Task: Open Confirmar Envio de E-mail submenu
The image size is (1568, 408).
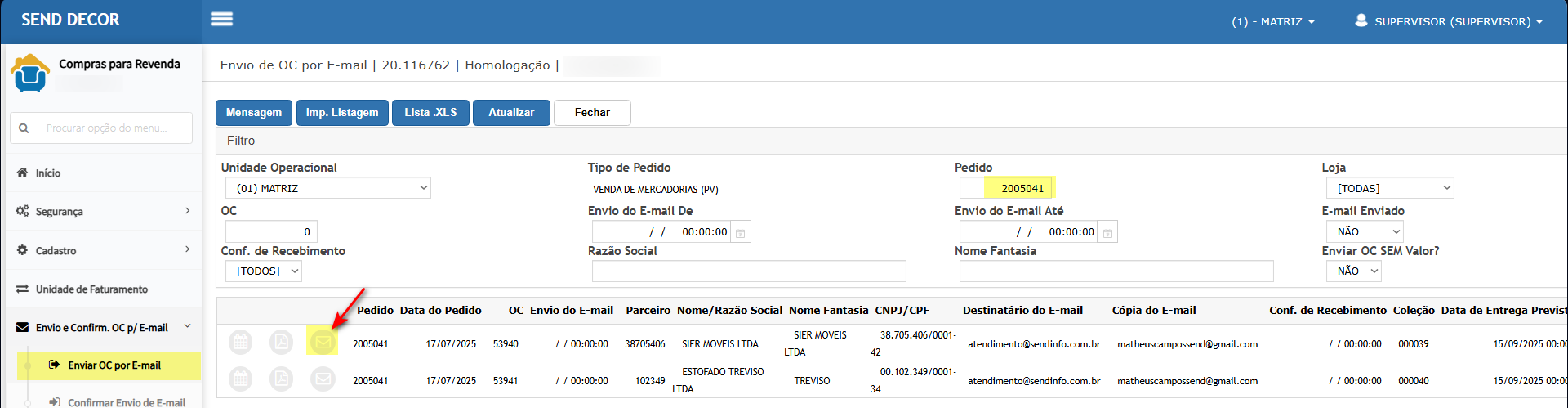Action: click(118, 402)
